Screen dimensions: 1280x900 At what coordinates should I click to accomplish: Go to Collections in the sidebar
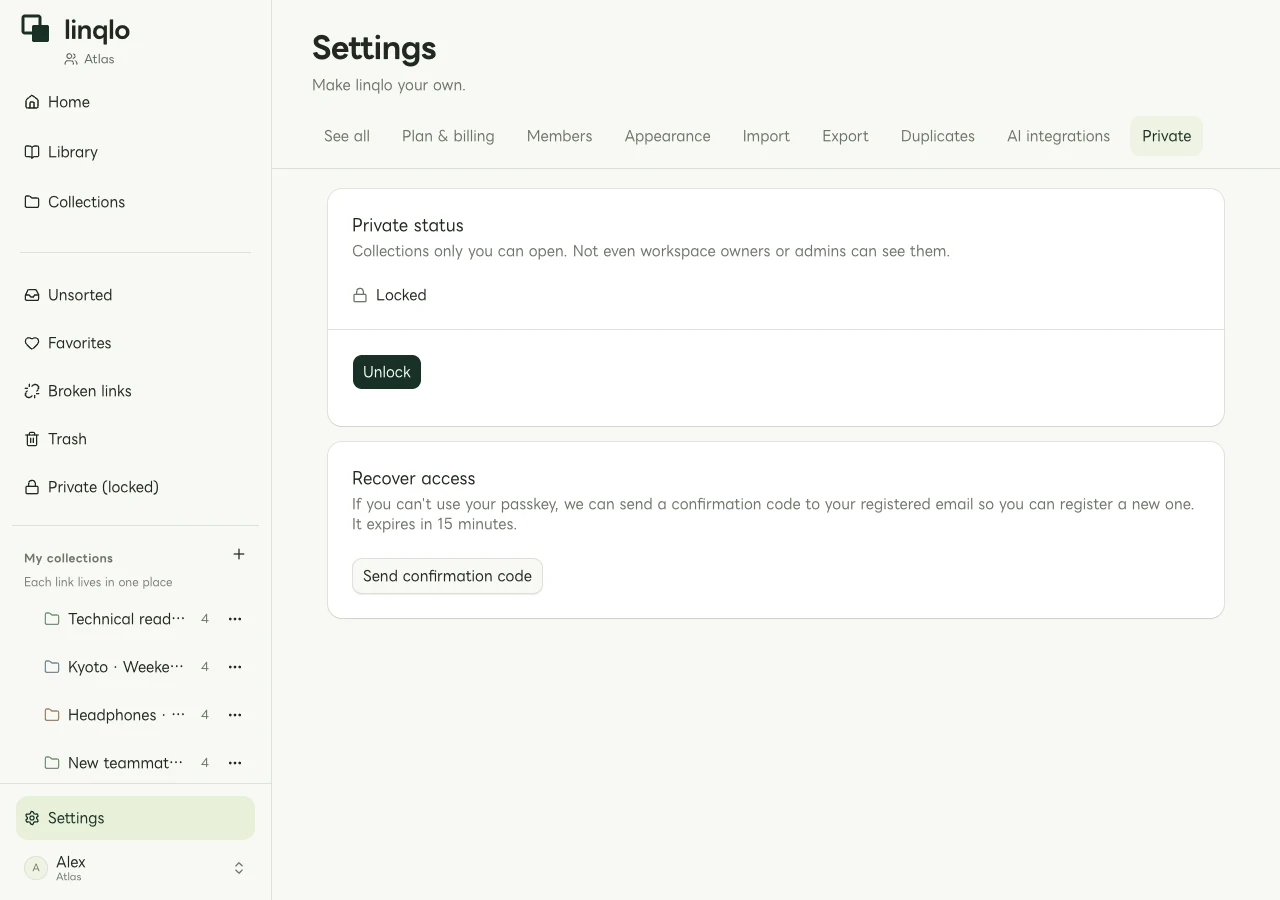(135, 202)
